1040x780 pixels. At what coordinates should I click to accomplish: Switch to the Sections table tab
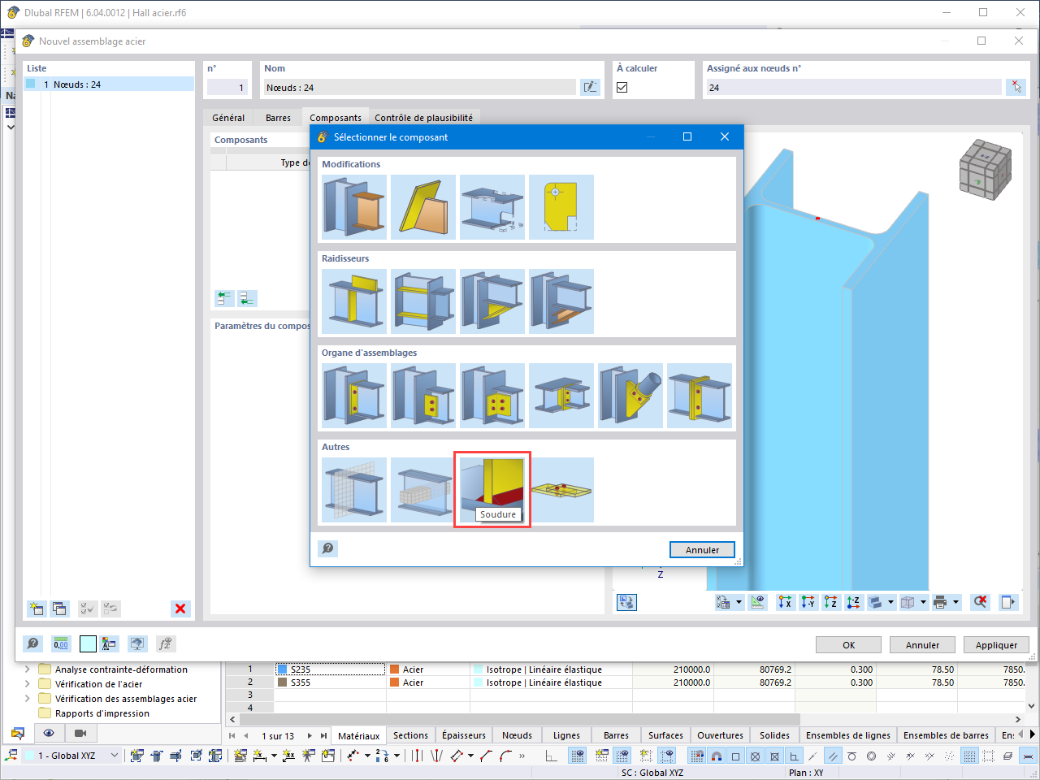pos(411,735)
